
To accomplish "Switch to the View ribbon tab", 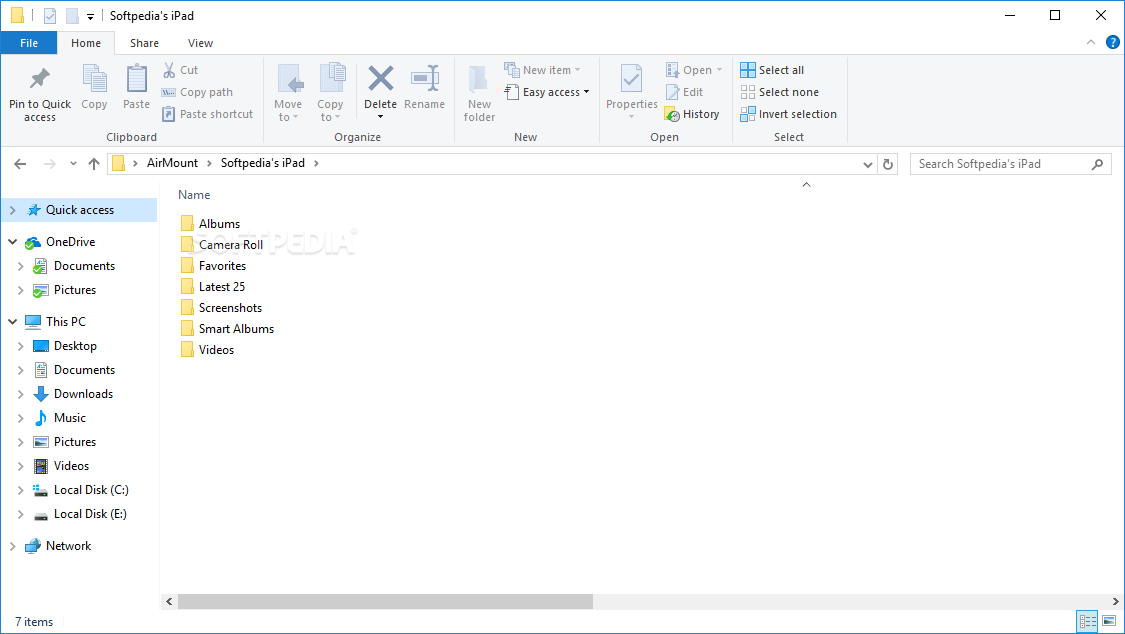I will click(x=200, y=43).
